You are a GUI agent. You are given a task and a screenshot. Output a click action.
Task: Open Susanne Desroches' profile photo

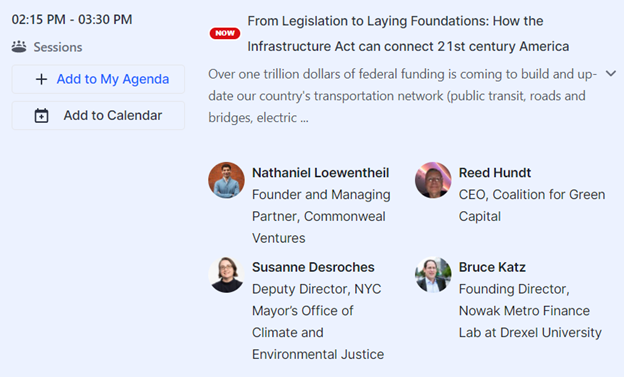226,275
